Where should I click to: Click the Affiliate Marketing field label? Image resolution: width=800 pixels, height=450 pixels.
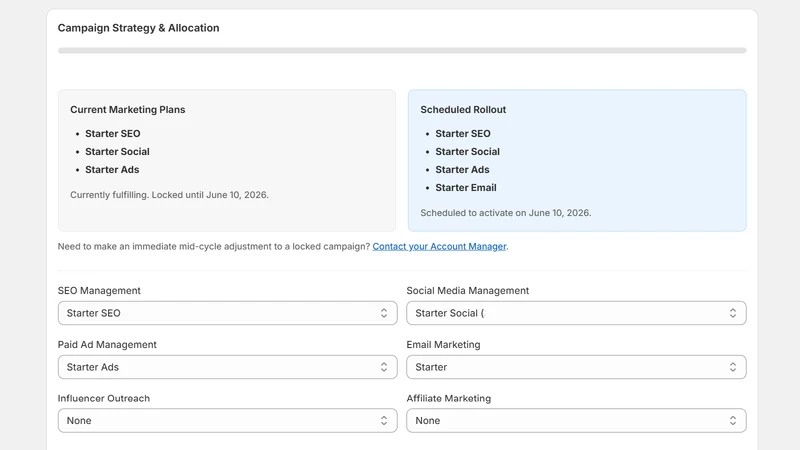(448, 398)
